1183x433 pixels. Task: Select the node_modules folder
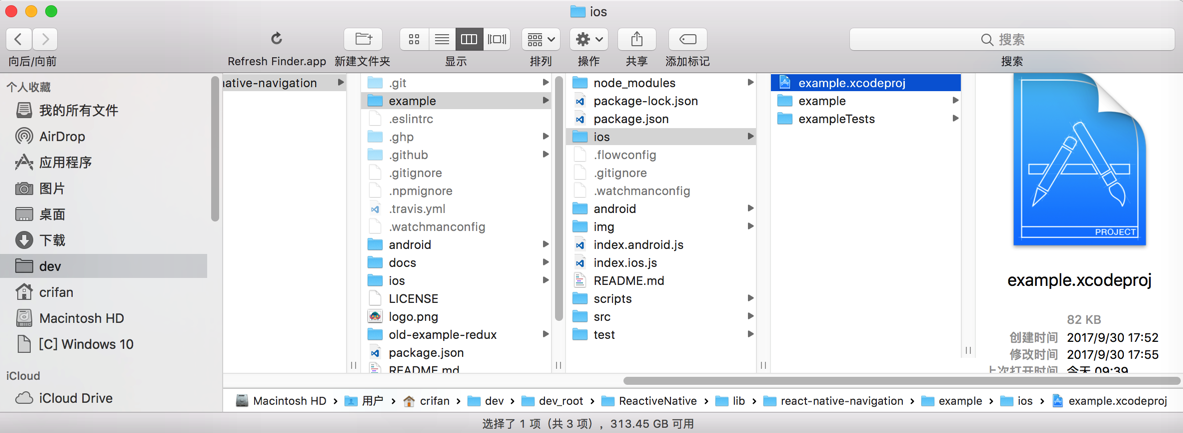click(662, 83)
